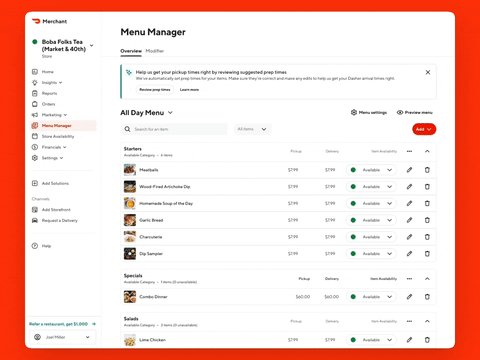Edit the Combo Dinner item
The height and width of the screenshot is (360, 480).
(409, 297)
